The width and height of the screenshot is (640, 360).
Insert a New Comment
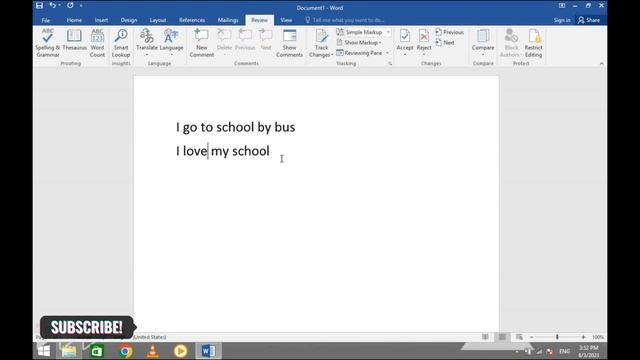tap(202, 43)
